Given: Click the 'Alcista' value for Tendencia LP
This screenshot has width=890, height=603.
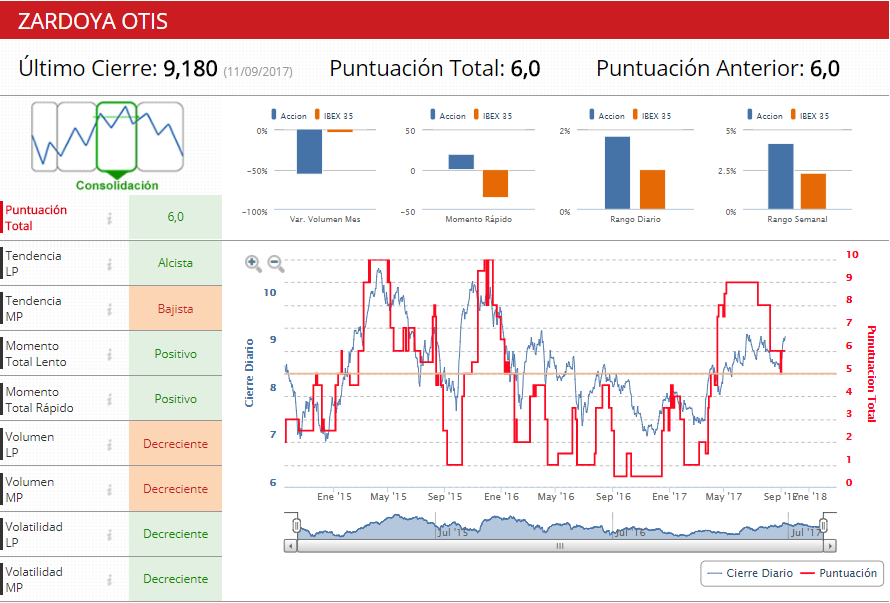Looking at the screenshot, I should coord(175,263).
